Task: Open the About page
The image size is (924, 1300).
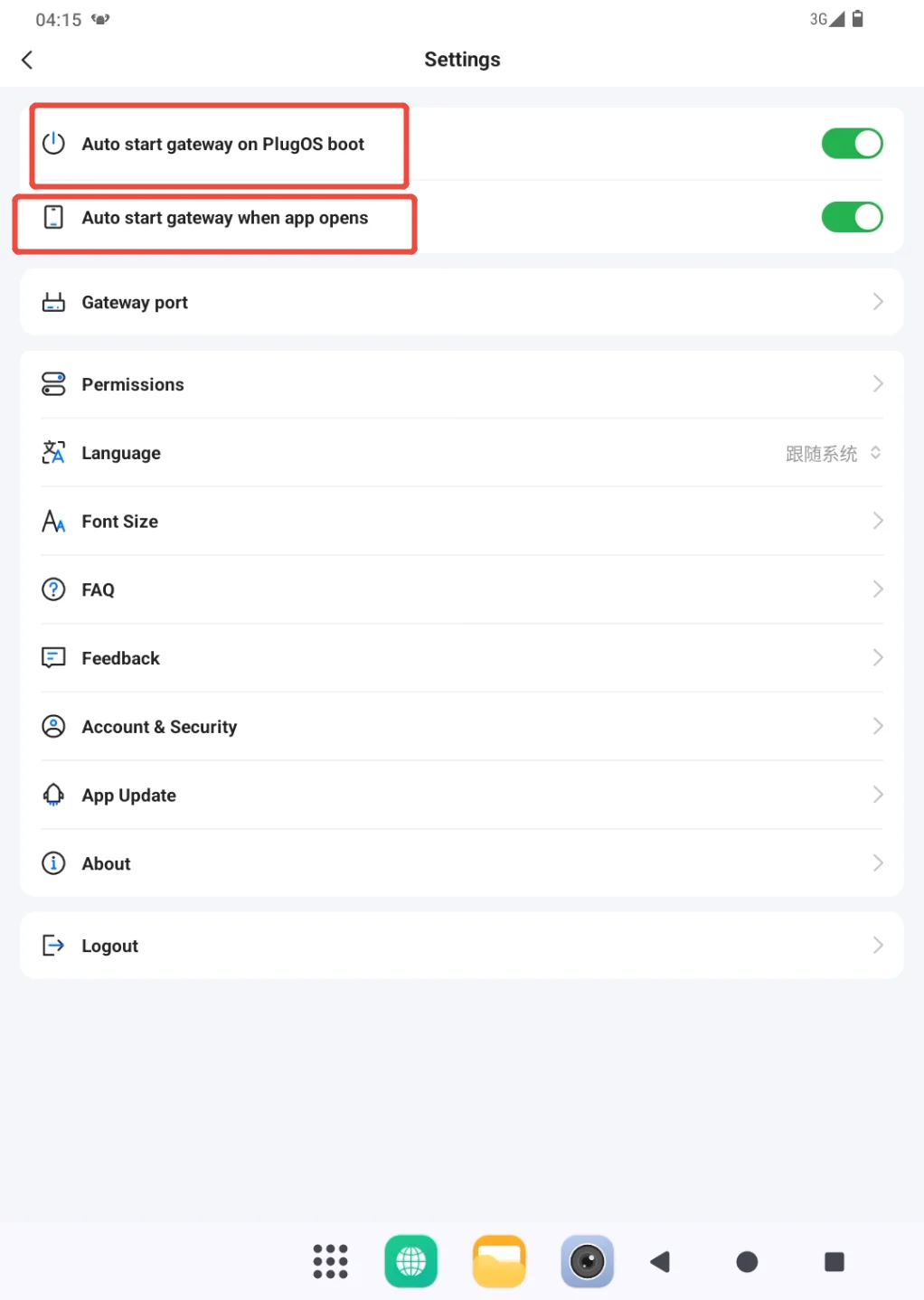Action: (462, 863)
